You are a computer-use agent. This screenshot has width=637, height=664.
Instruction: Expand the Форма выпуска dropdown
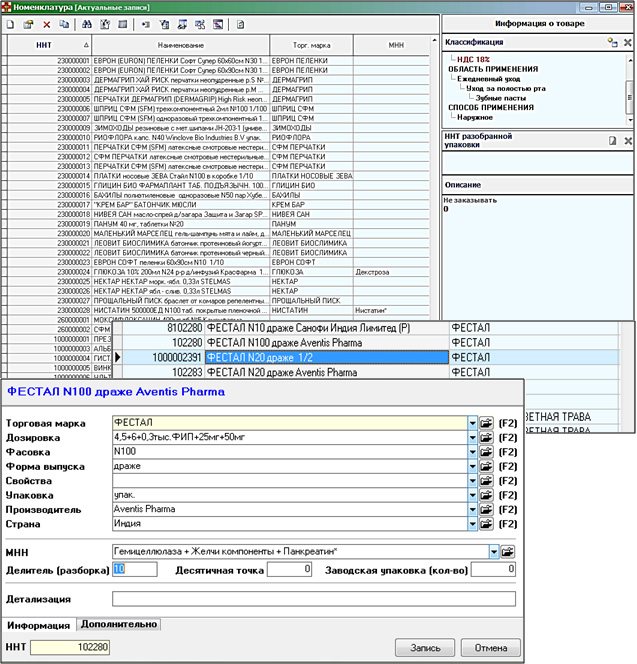[472, 466]
